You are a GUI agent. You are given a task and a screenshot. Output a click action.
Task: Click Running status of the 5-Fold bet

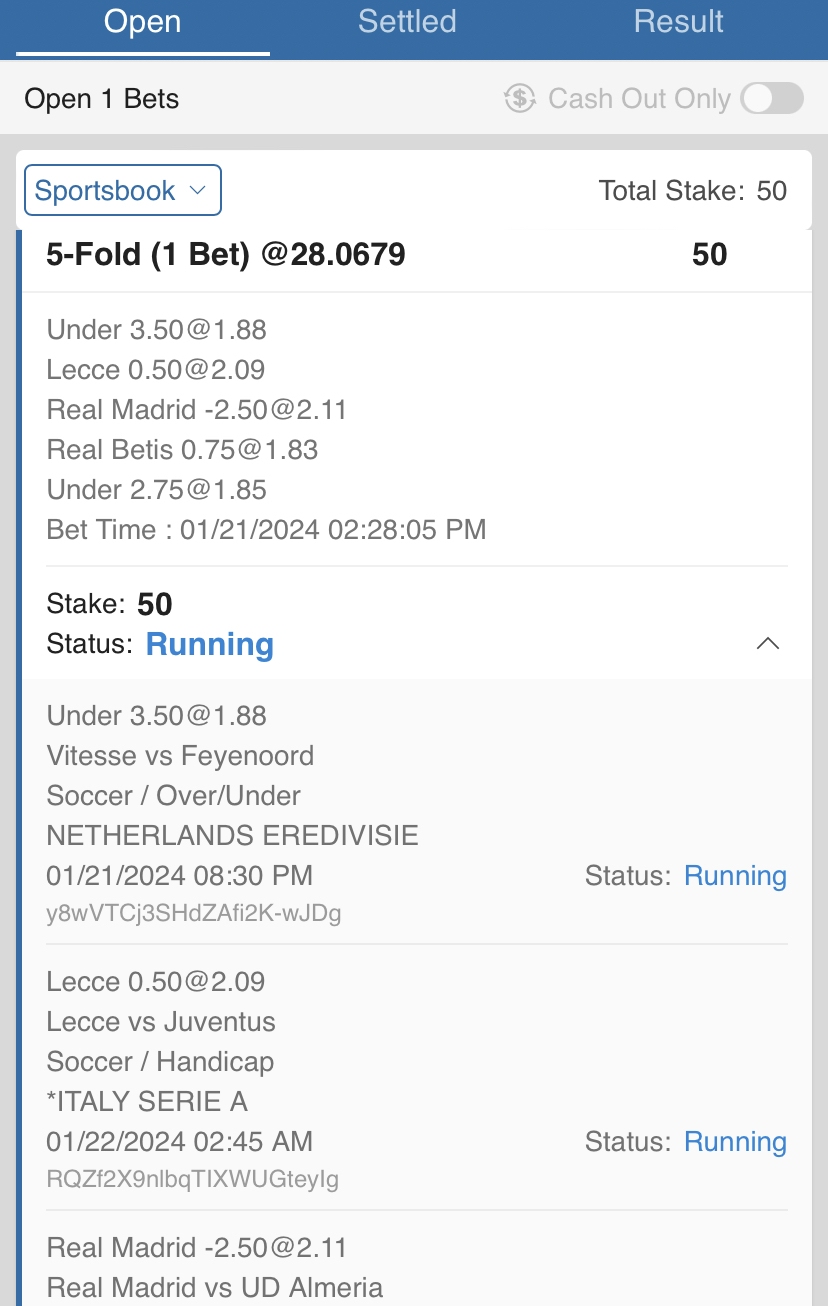click(x=210, y=644)
